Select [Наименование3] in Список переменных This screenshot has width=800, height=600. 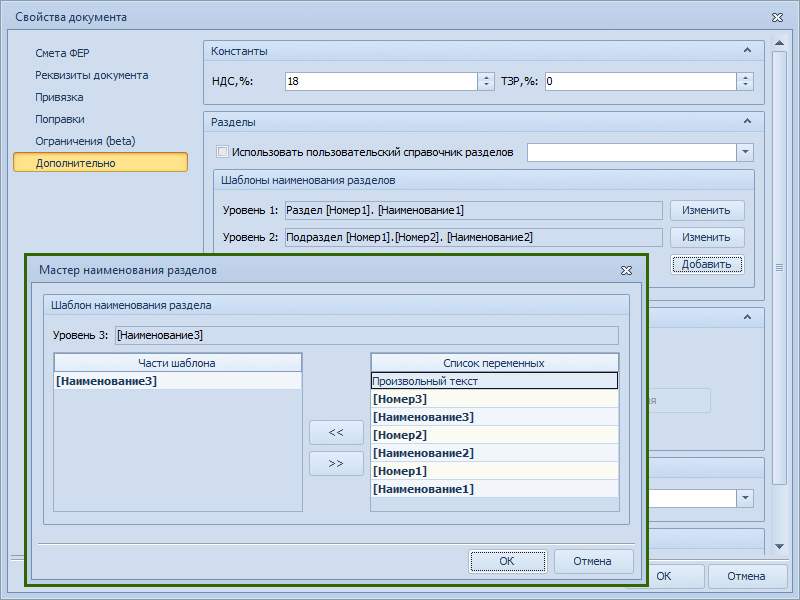click(x=494, y=417)
